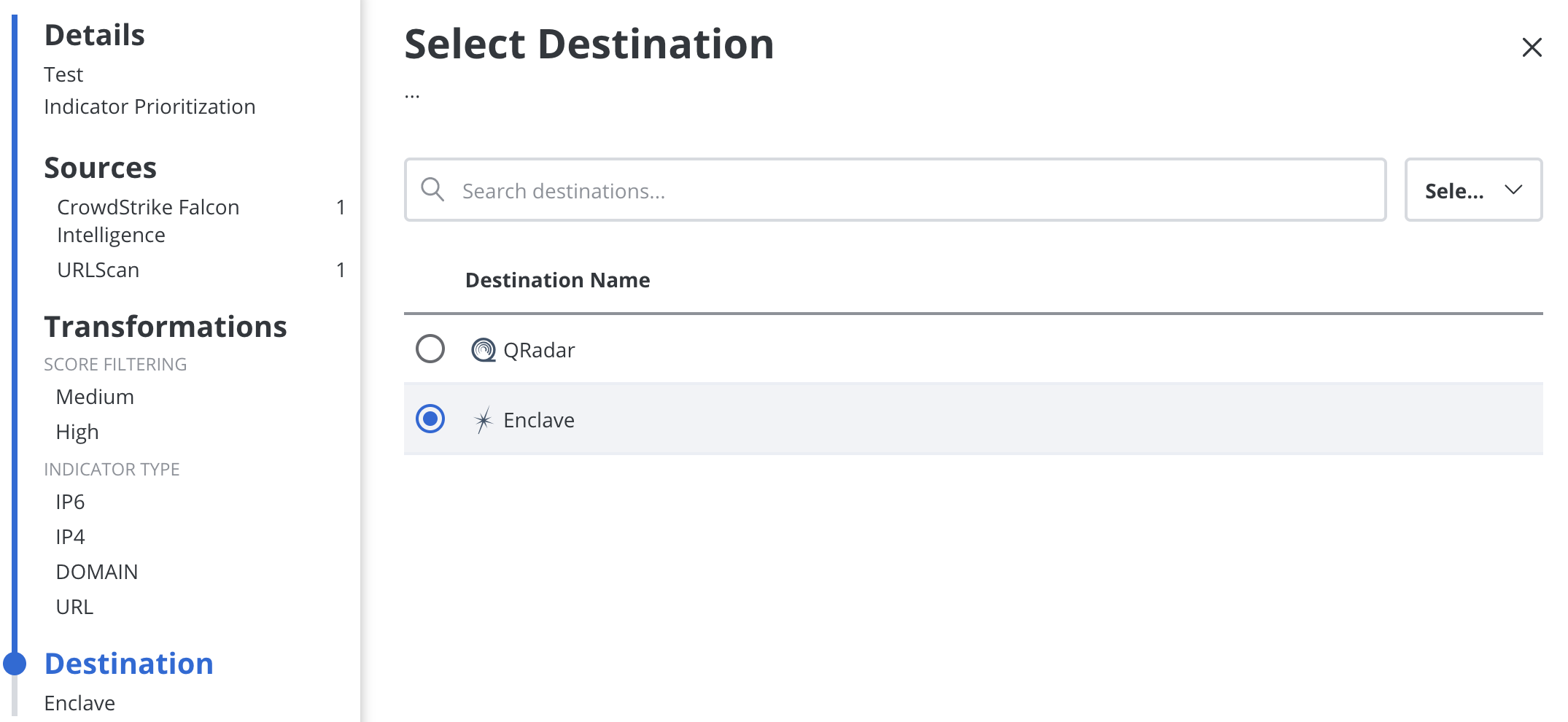
Task: Select the Enclave radio button
Action: click(430, 419)
